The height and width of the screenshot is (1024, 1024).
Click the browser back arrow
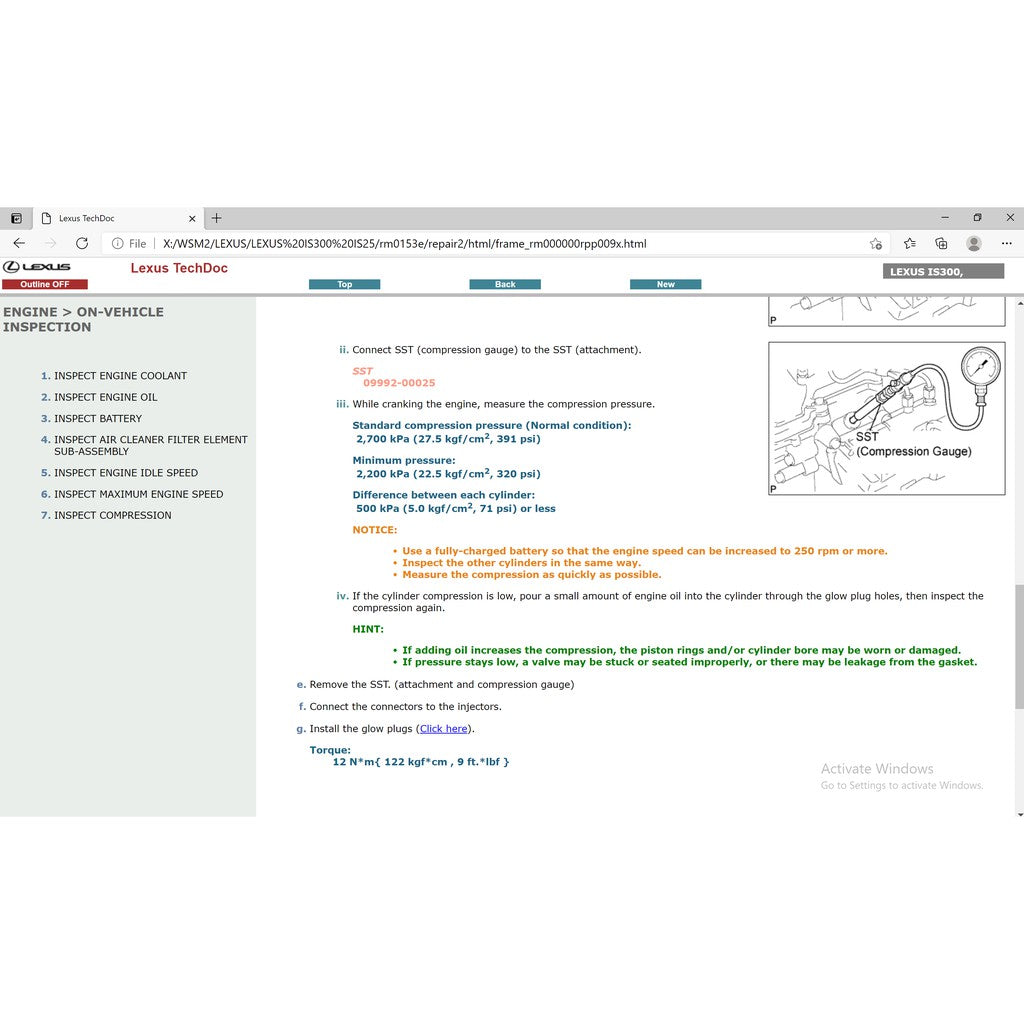(x=19, y=243)
